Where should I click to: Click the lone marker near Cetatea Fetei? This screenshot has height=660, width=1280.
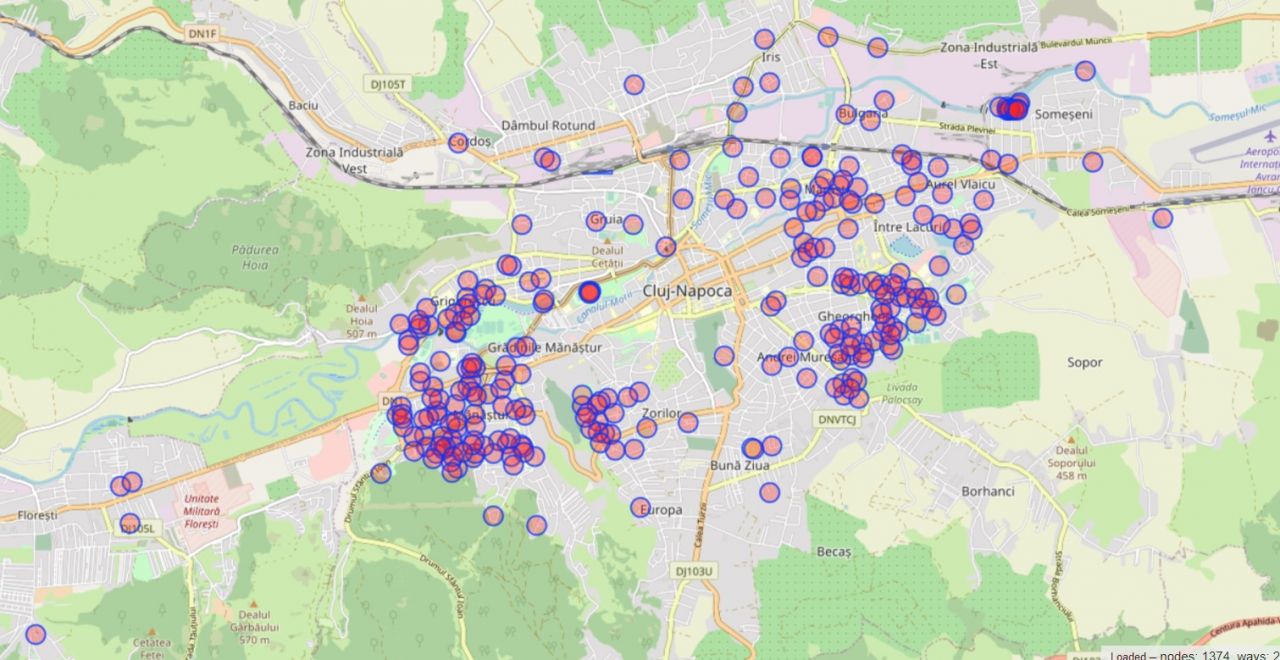pyautogui.click(x=36, y=634)
